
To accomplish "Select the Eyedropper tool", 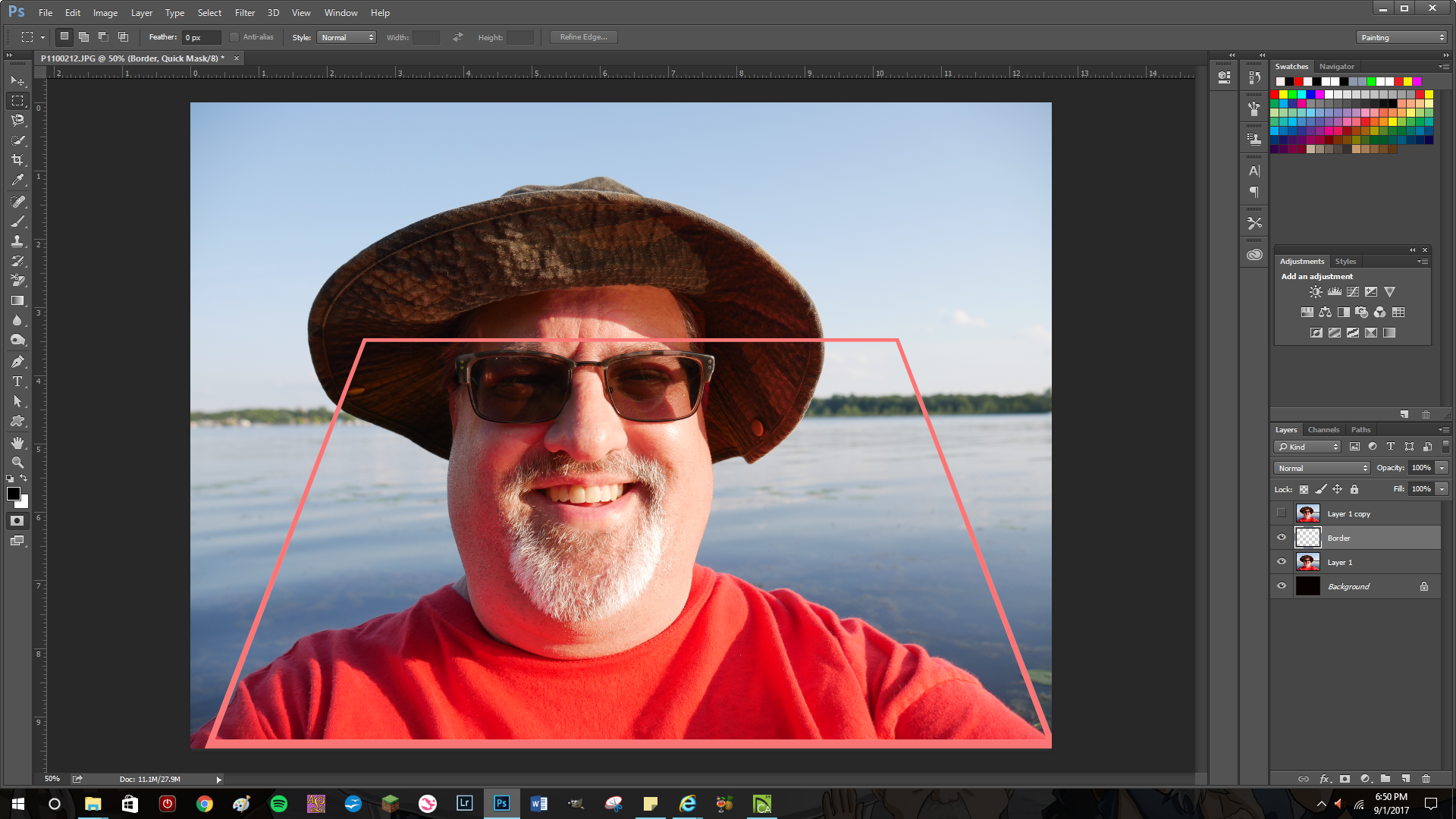I will pos(17,180).
